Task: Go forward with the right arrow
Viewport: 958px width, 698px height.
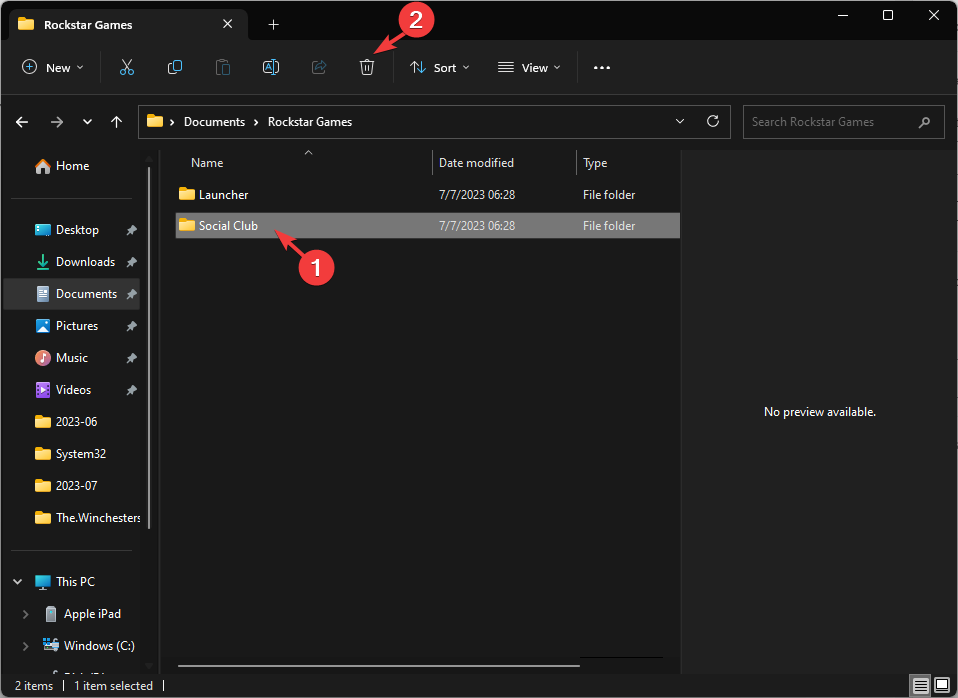Action: tap(57, 122)
